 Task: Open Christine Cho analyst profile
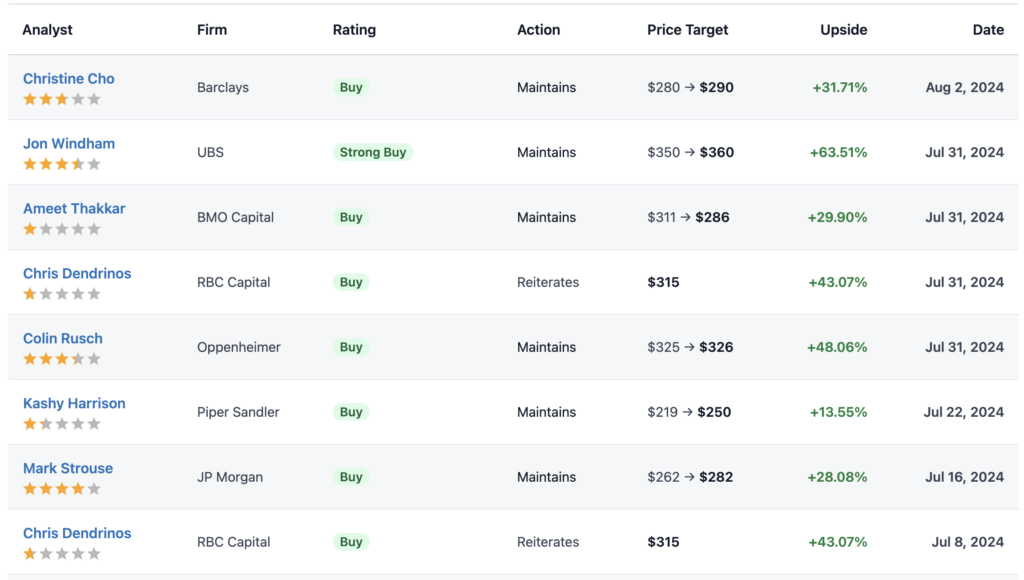(69, 78)
